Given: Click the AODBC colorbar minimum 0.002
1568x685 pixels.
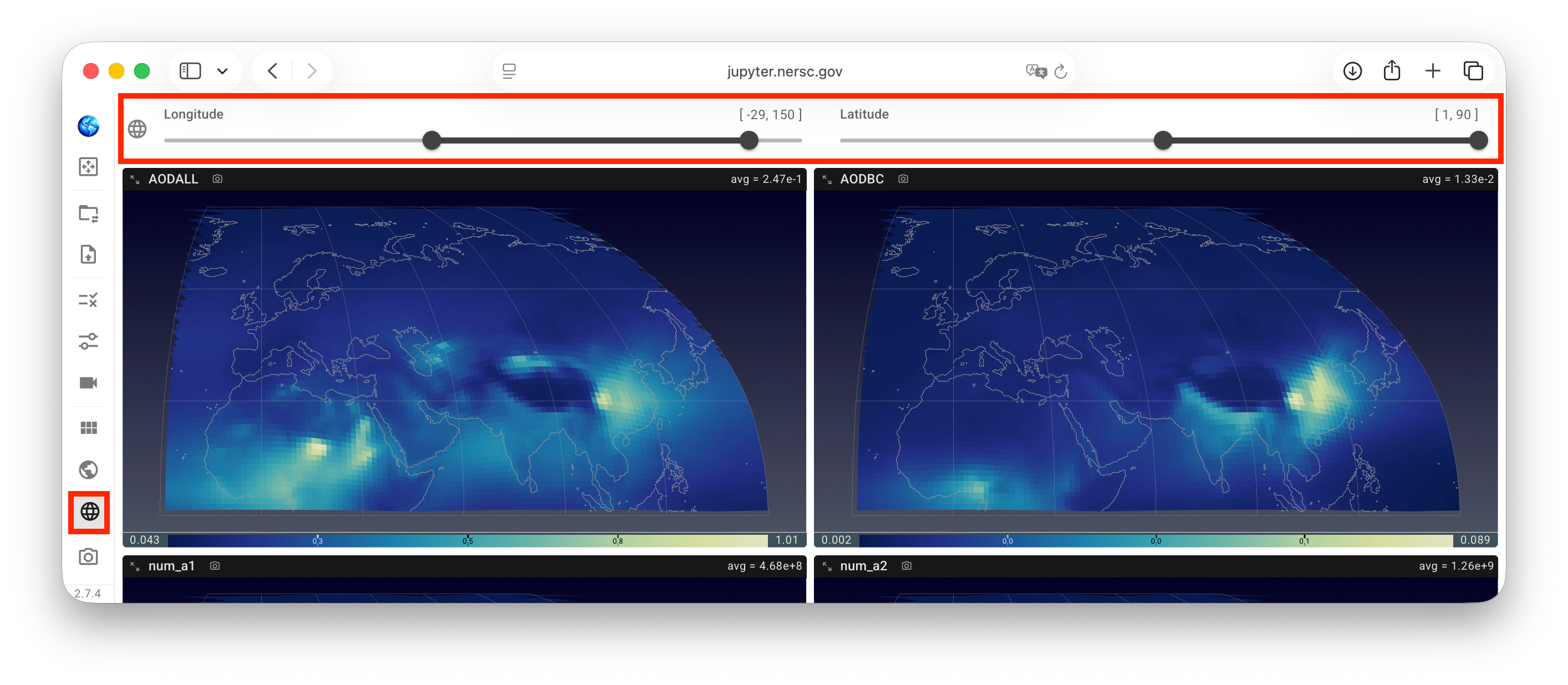Looking at the screenshot, I should click(x=836, y=540).
